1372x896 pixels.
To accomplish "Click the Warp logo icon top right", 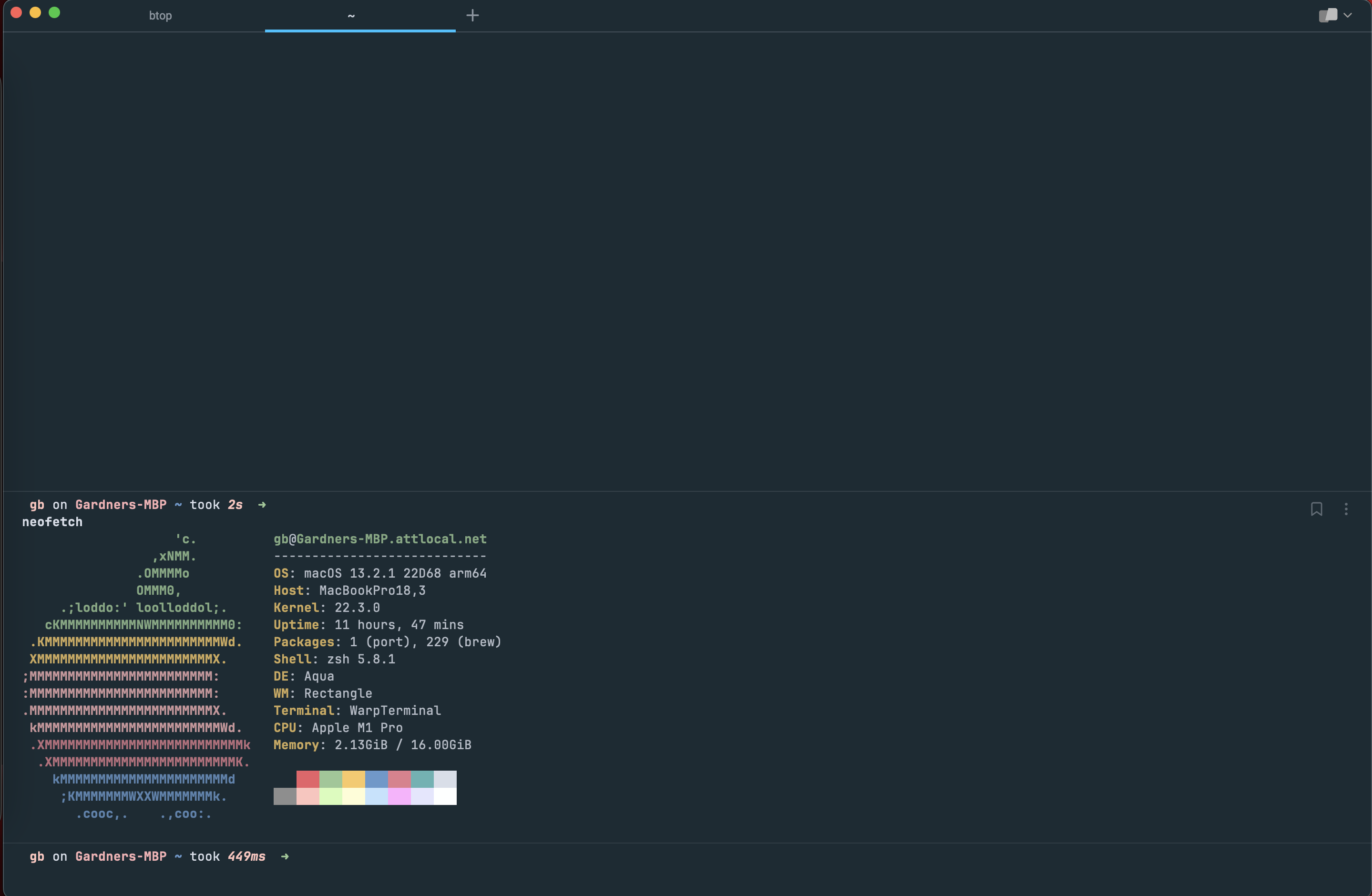I will coord(1328,16).
